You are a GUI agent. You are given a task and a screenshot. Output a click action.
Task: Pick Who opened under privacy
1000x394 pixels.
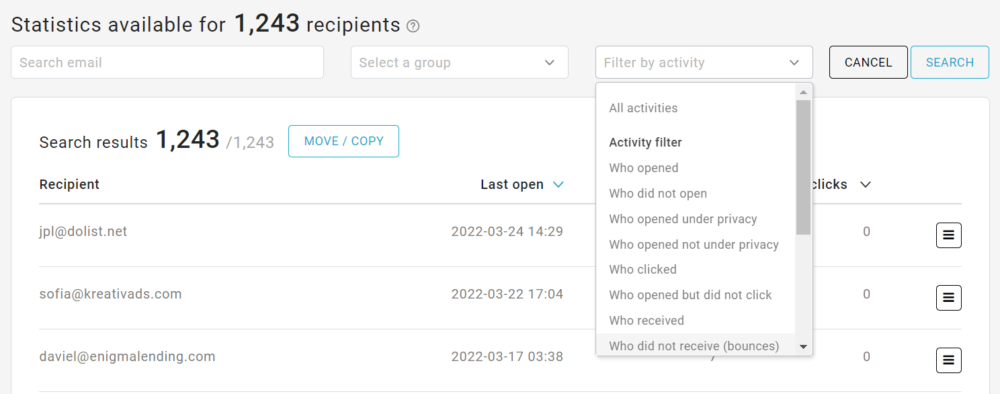tap(682, 219)
